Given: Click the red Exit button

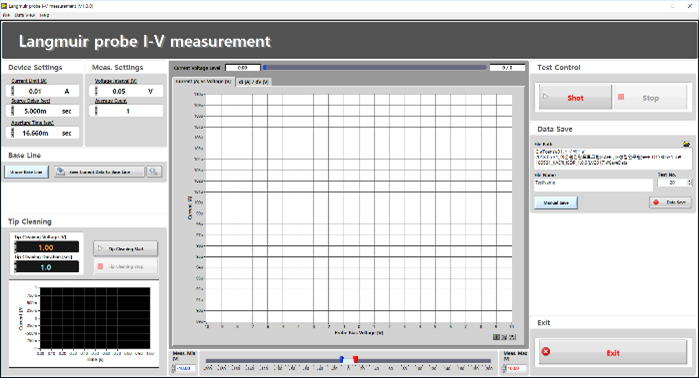Looking at the screenshot, I should click(x=613, y=353).
